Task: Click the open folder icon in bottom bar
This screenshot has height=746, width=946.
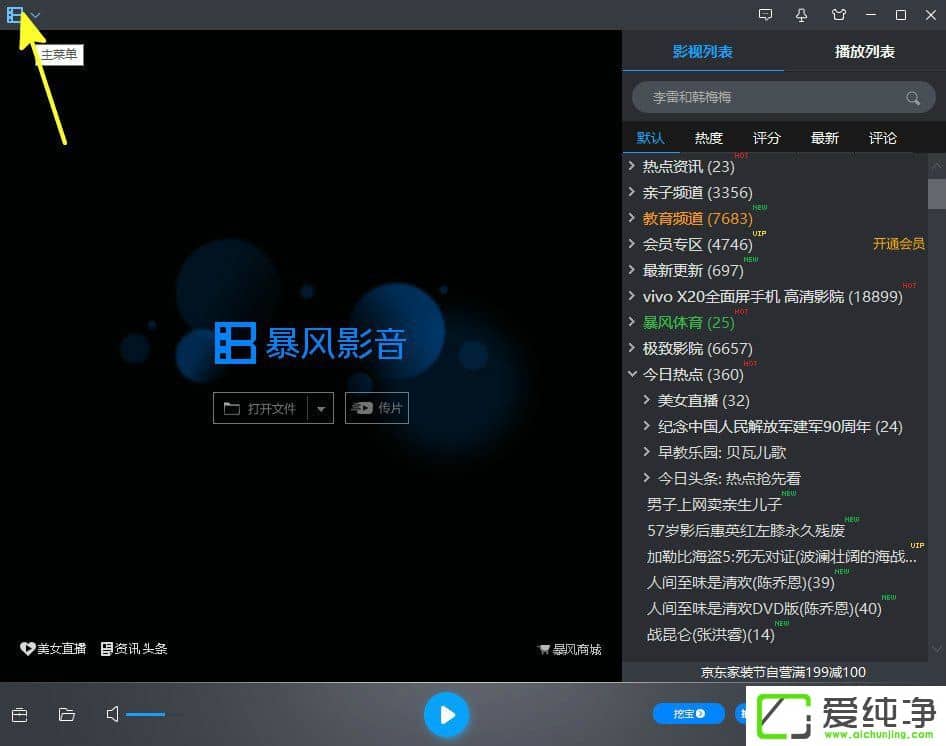Action: [x=67, y=714]
